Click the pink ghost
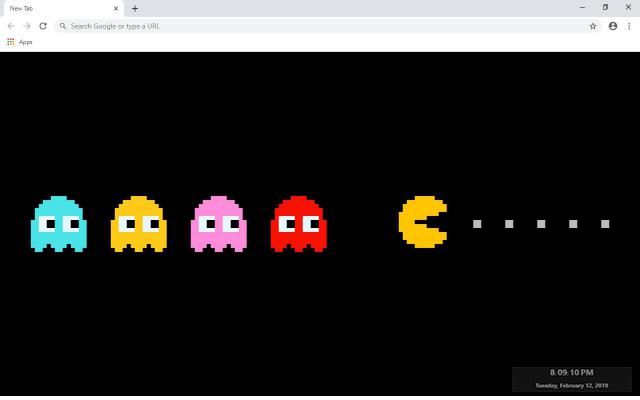640x400 pixels. [x=219, y=224]
